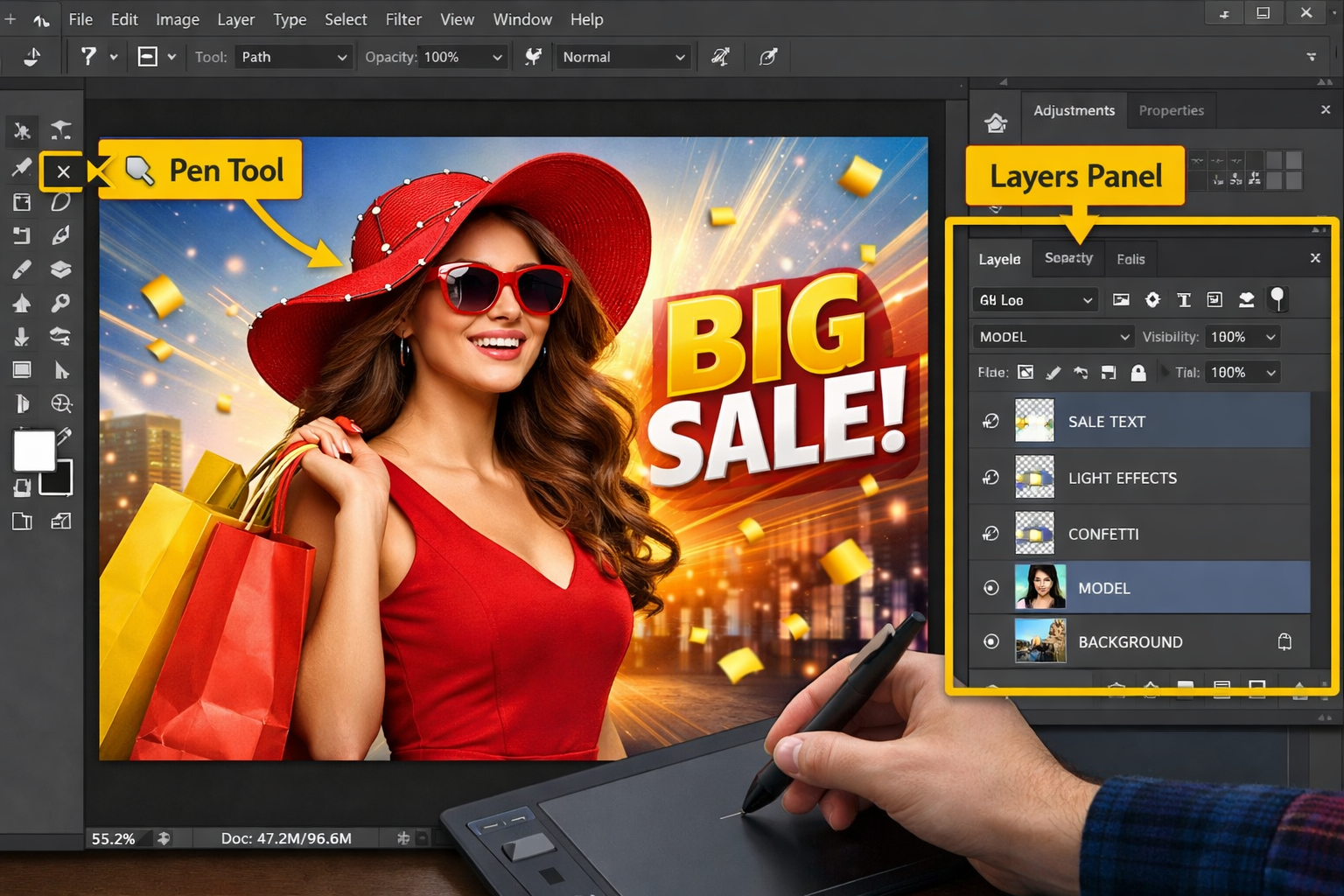Click the home icon above the panels
1344x896 pixels.
coord(996,122)
